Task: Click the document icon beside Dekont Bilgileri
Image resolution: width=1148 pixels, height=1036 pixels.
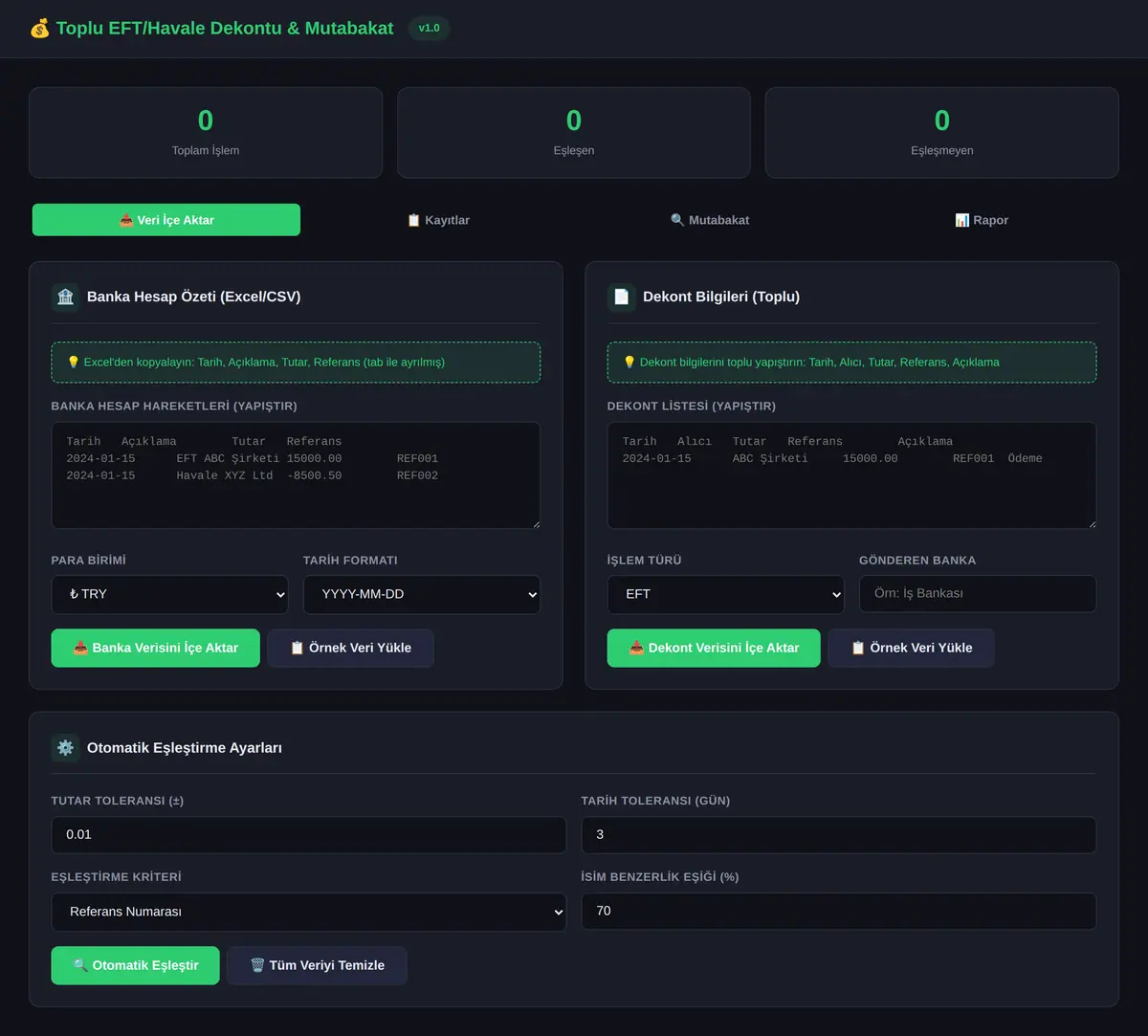Action: click(x=622, y=297)
